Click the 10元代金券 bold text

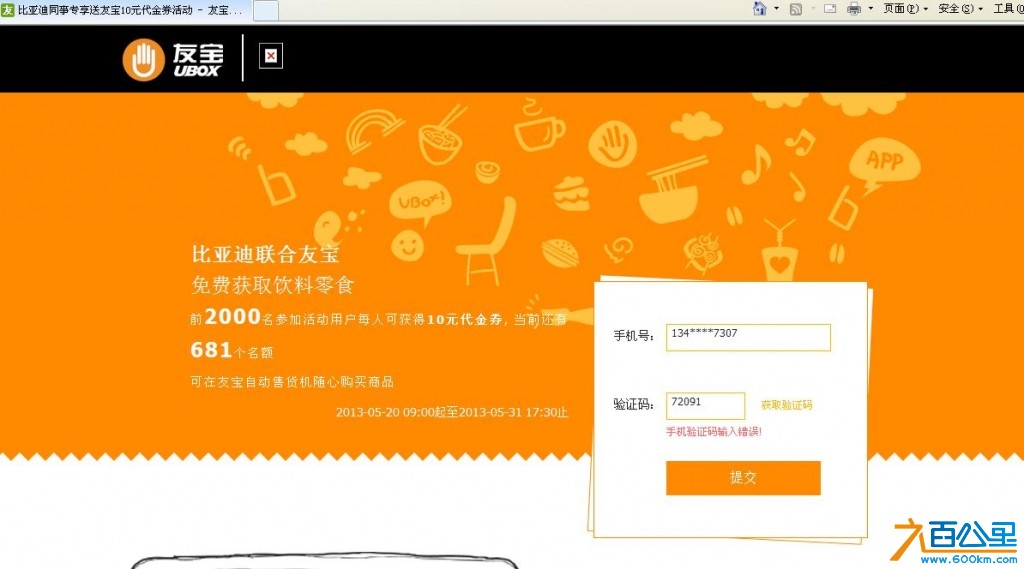465,319
